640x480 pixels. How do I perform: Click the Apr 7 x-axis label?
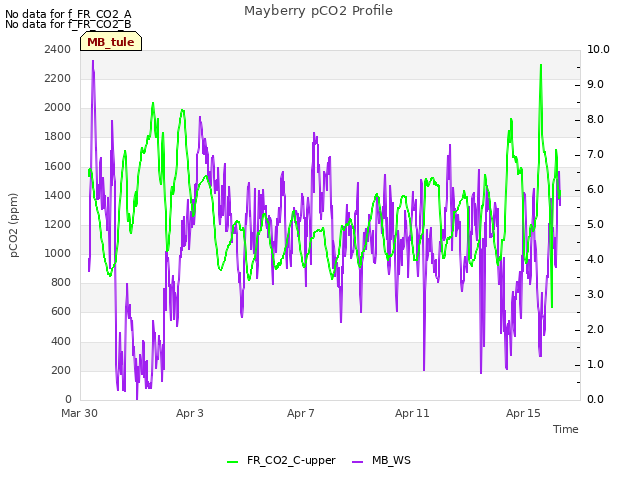click(x=301, y=413)
